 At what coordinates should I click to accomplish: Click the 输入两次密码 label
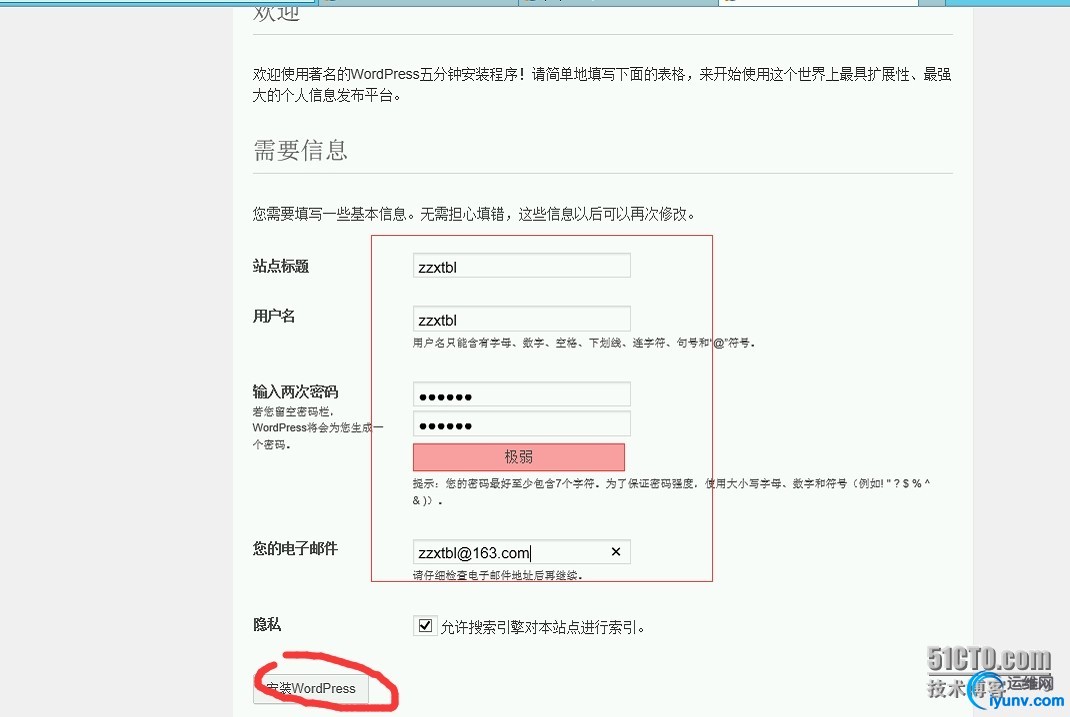[295, 392]
